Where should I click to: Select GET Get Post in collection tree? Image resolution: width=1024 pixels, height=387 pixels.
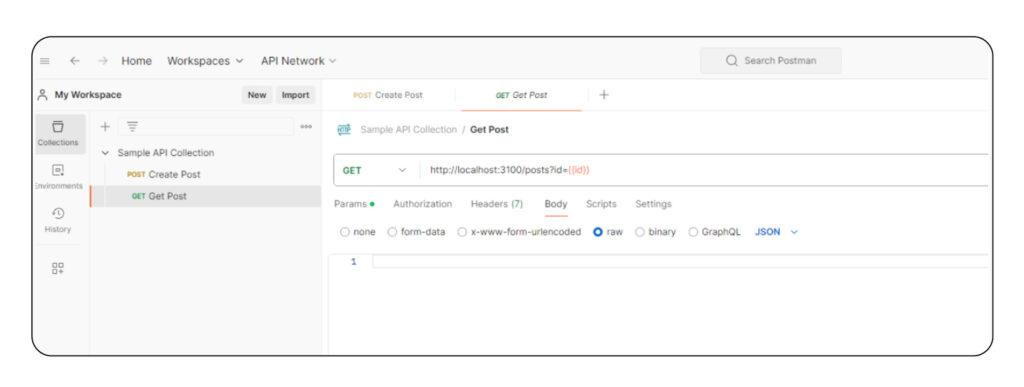(x=206, y=196)
